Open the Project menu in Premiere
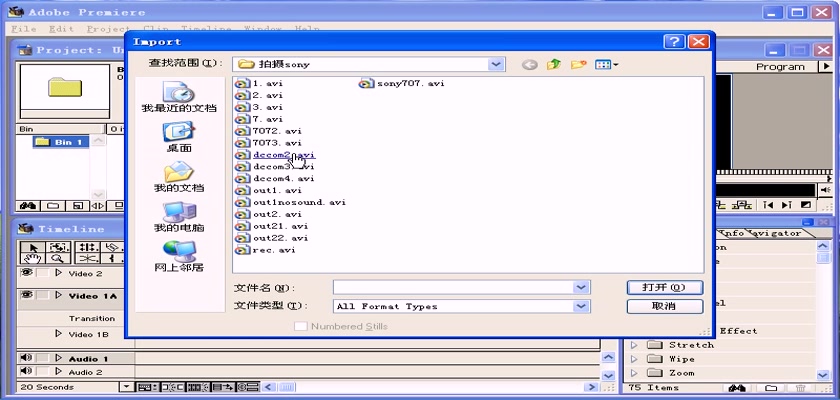Screen dimensions: 840x400 click(108, 29)
